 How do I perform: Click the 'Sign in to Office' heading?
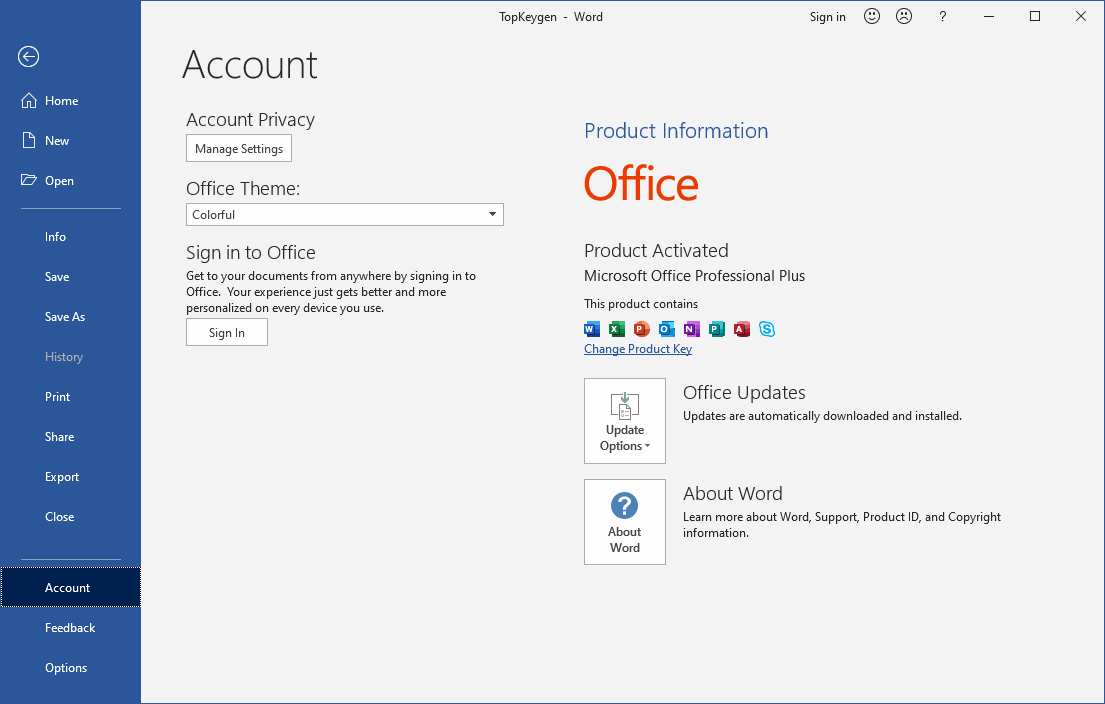(x=250, y=252)
